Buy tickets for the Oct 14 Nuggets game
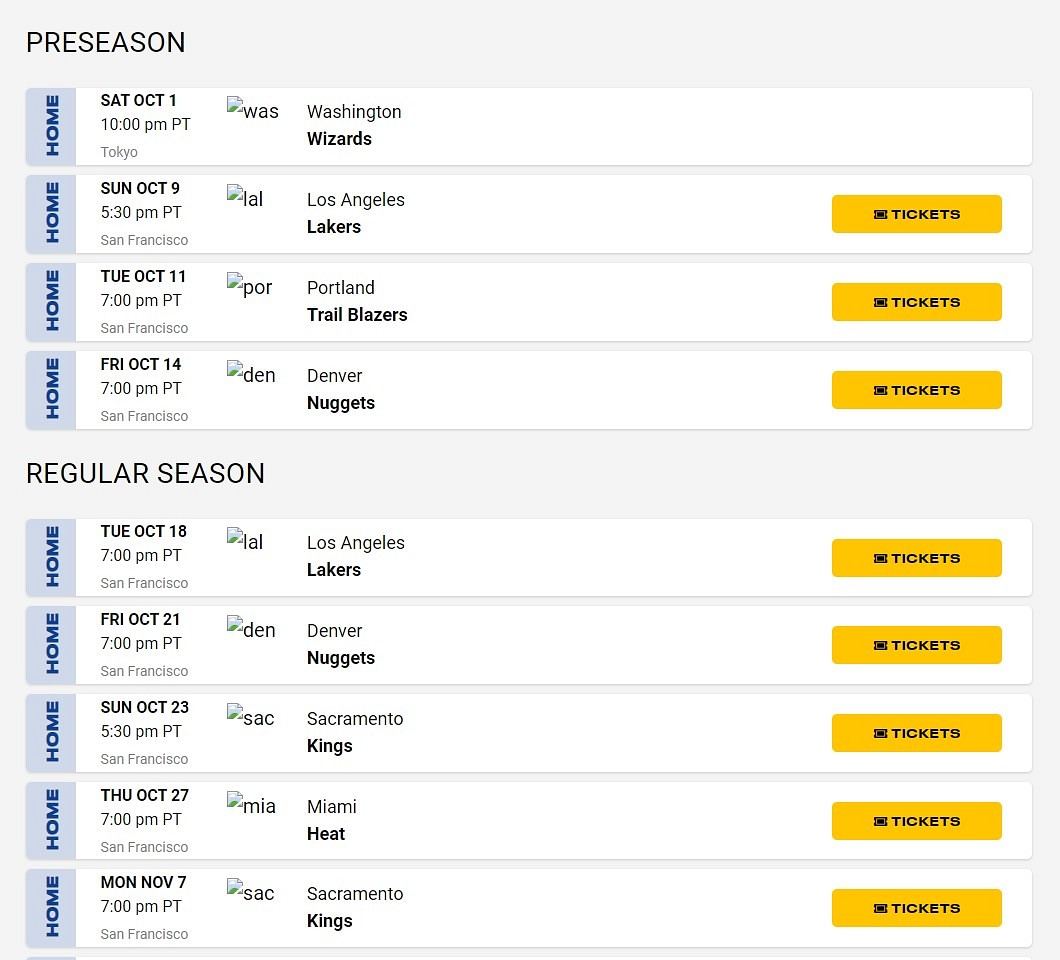Viewport: 1060px width, 960px height. [916, 390]
